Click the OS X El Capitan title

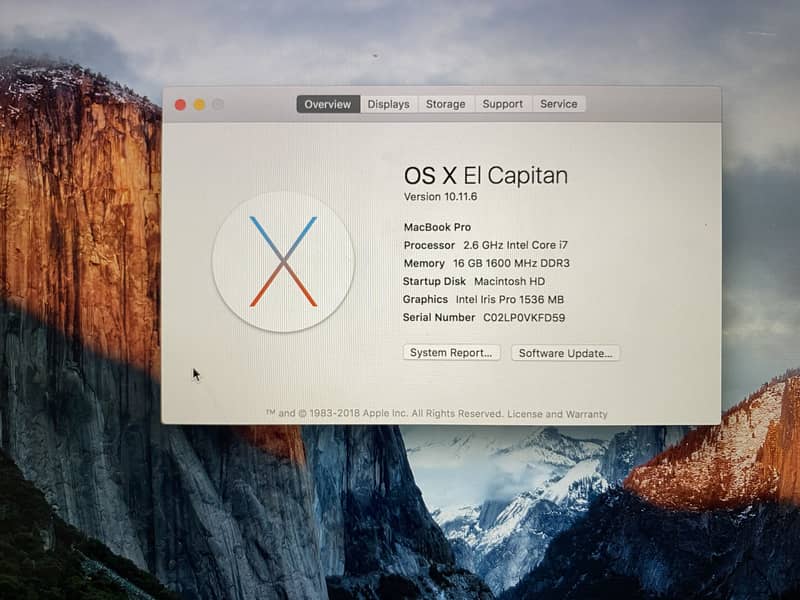(486, 176)
